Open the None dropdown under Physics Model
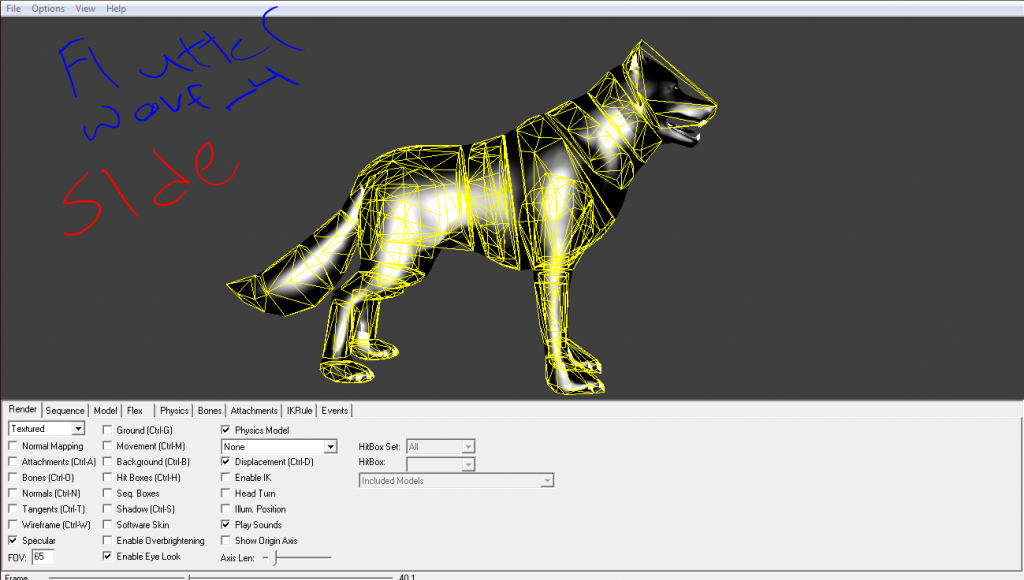This screenshot has height=580, width=1024. click(x=330, y=447)
